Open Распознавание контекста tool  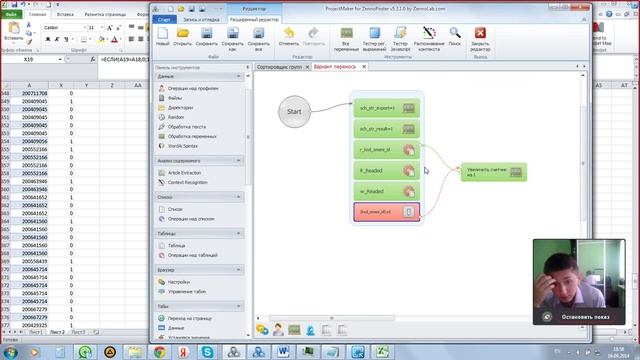click(x=429, y=39)
